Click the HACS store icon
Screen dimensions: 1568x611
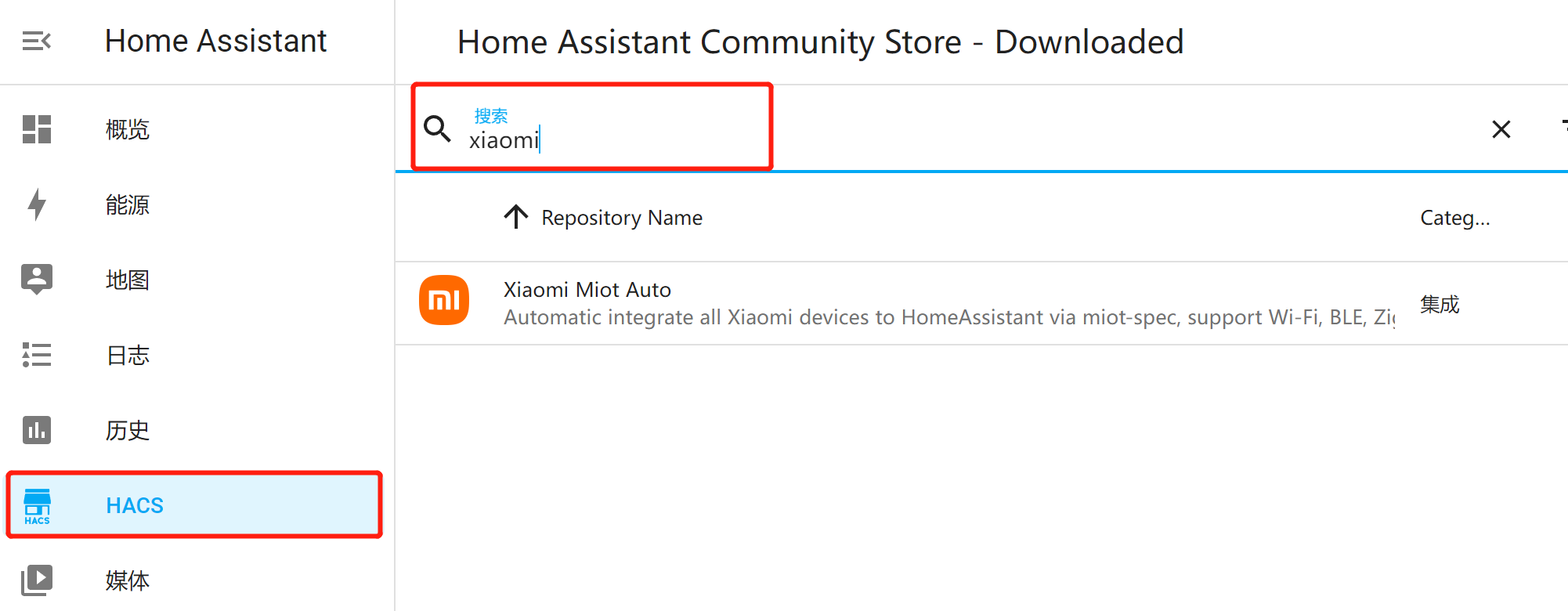(x=37, y=506)
